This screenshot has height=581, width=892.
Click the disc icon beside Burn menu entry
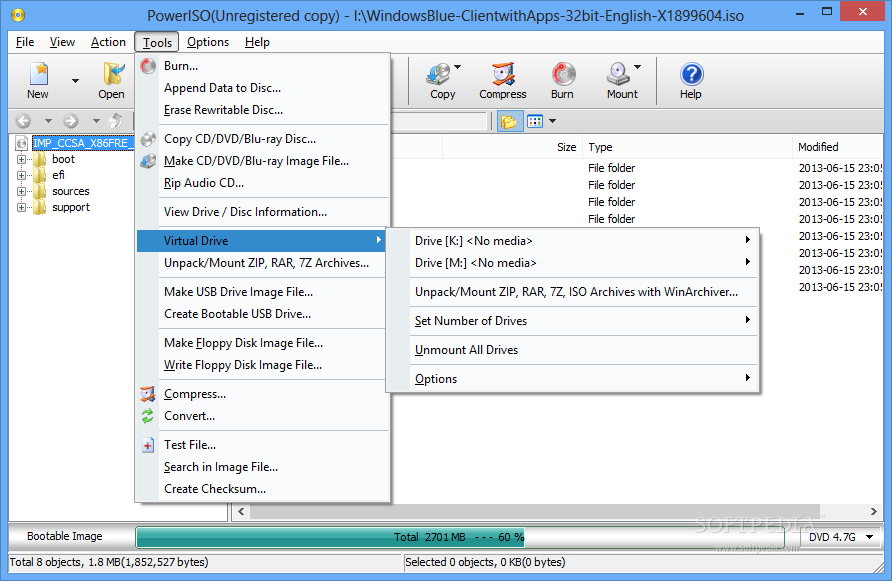click(x=148, y=66)
